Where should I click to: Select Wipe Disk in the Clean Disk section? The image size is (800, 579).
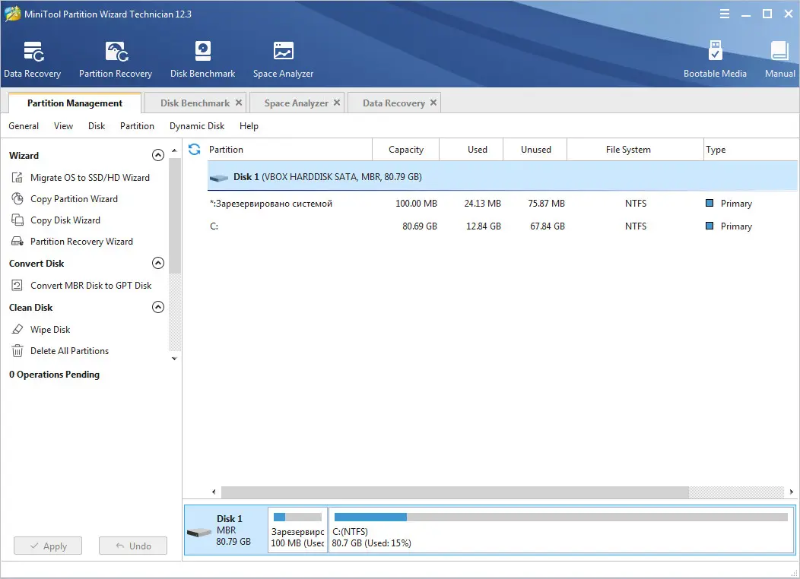click(x=50, y=329)
